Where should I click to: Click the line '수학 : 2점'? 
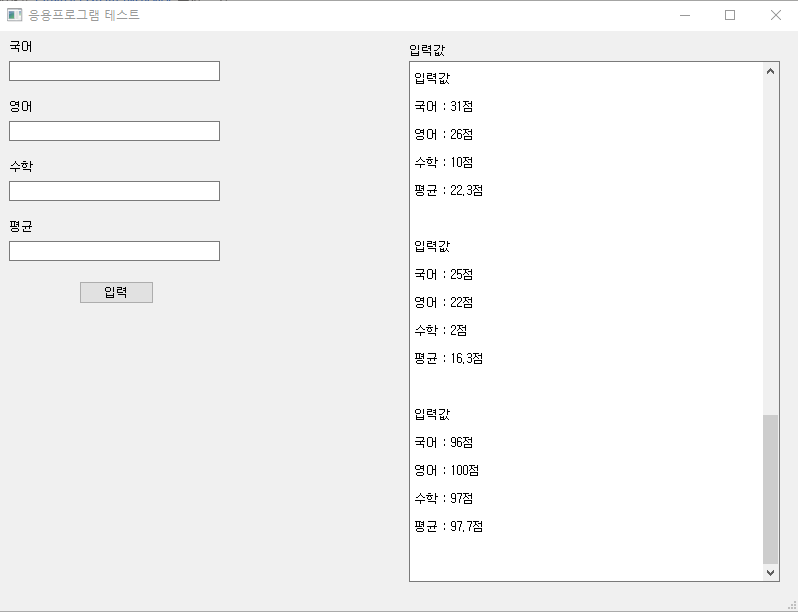point(441,331)
